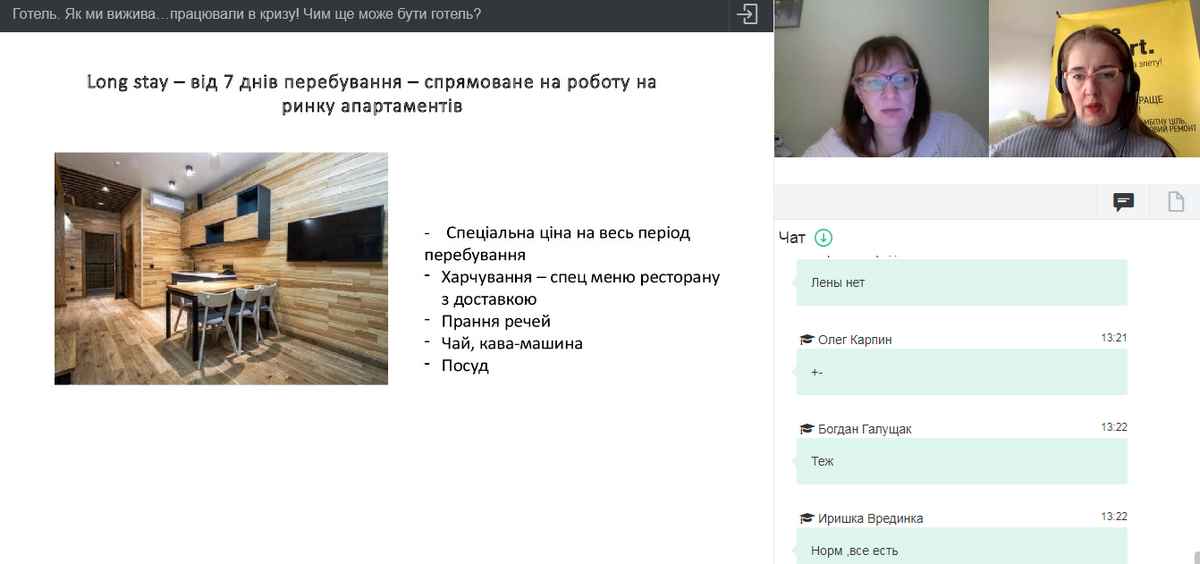Open Олег Карпин's name in chat
This screenshot has width=1200, height=564.
click(855, 340)
